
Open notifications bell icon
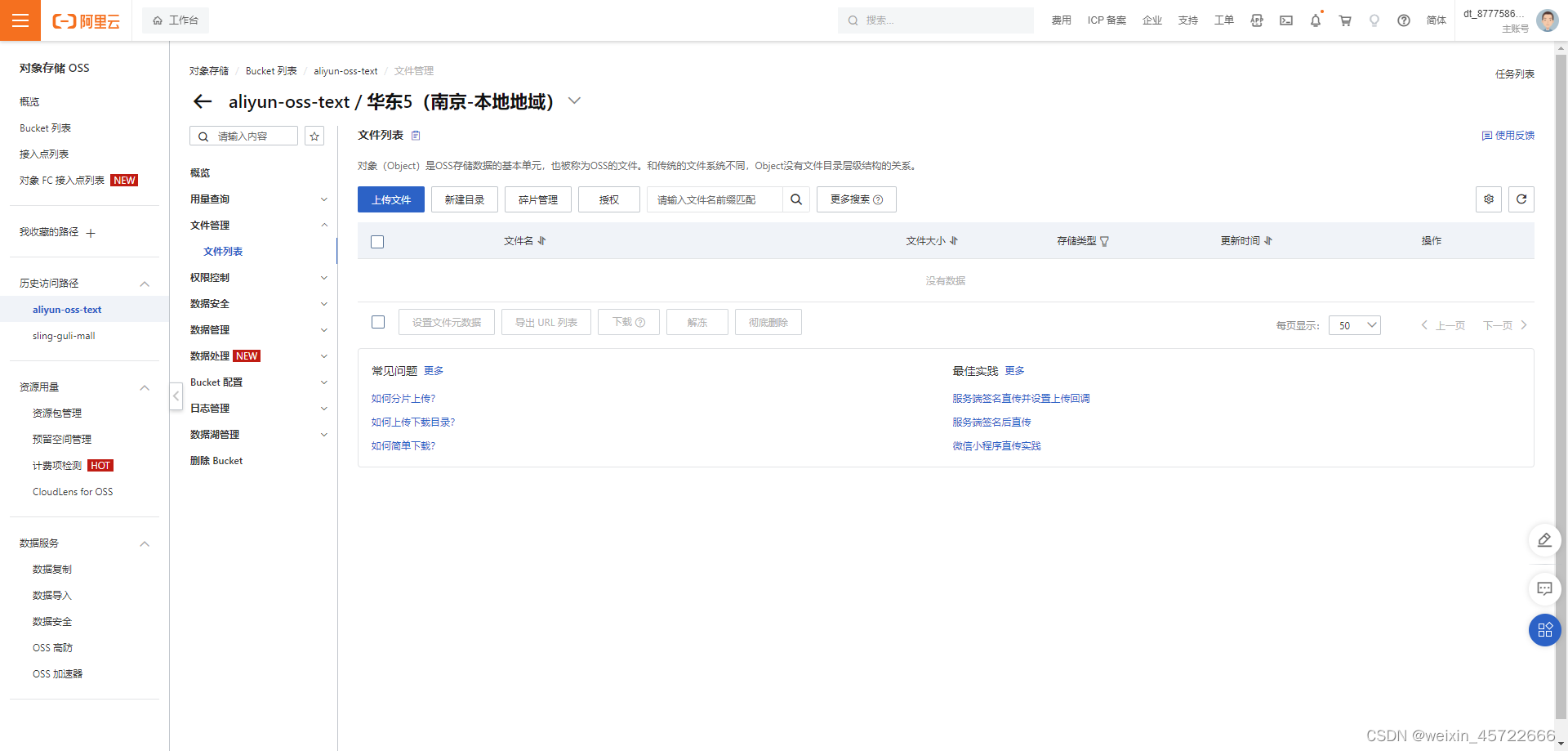1316,20
